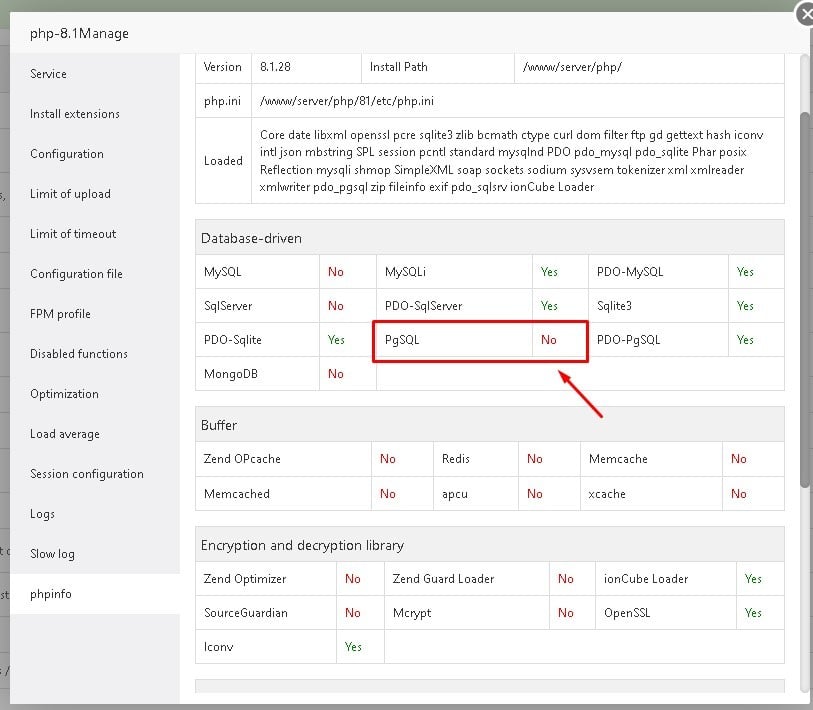813x710 pixels.
Task: Click the PgSQL cell in Database-driven table
Action: pos(403,340)
